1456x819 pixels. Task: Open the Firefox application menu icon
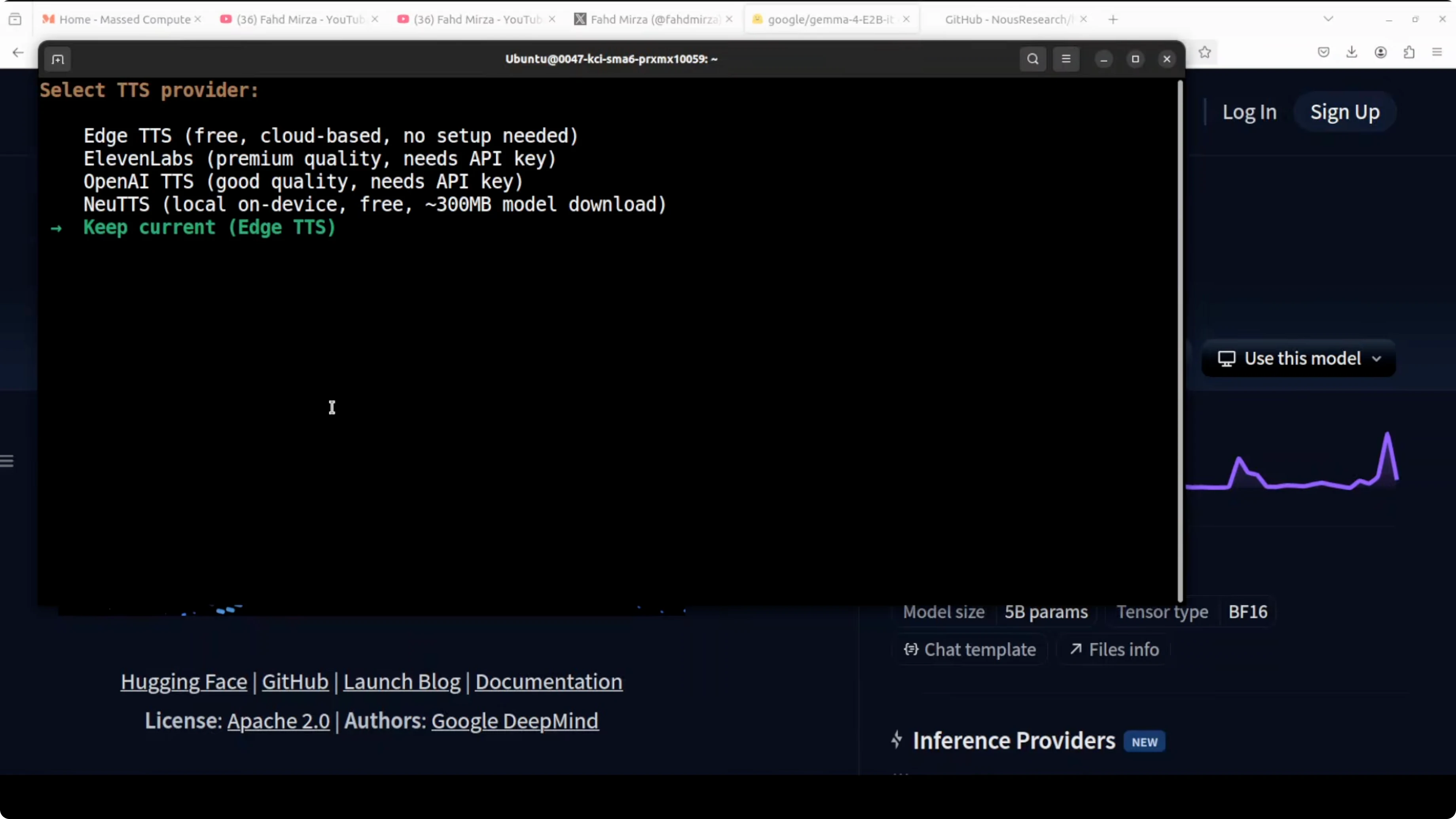(x=1437, y=53)
